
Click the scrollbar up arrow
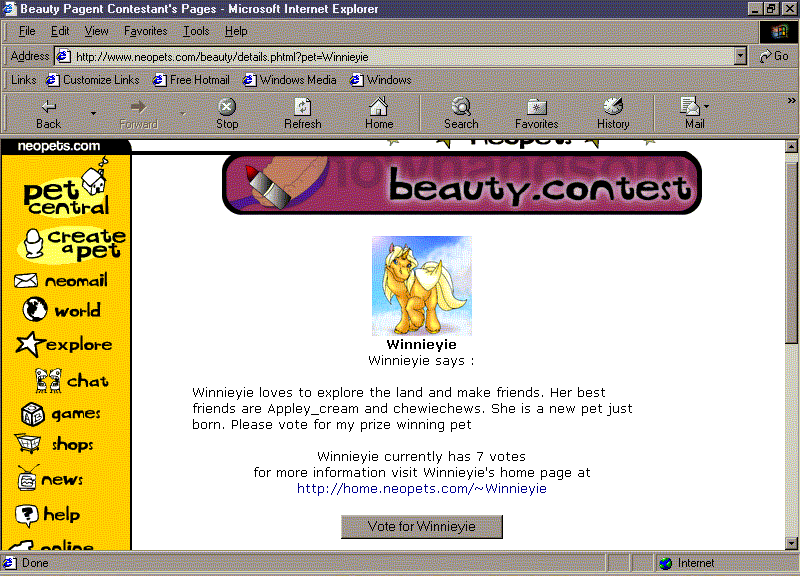pos(791,146)
